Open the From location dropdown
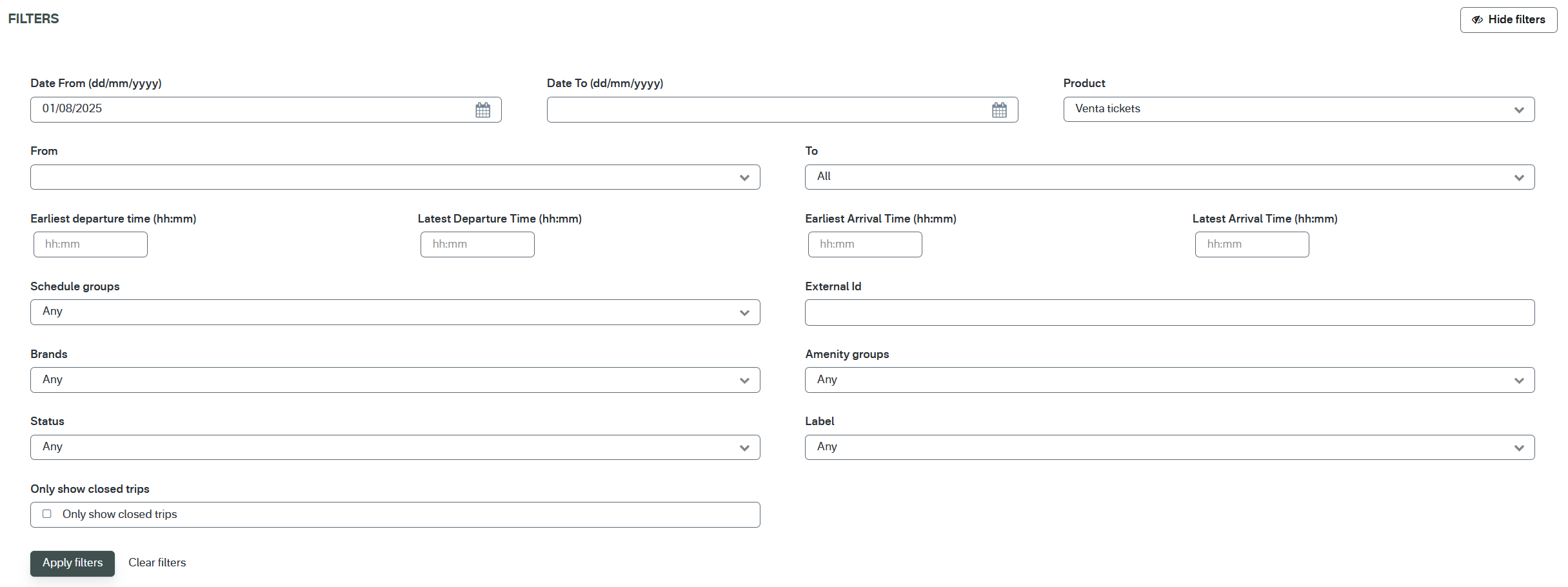Screen dimensions: 1568x587 point(395,177)
